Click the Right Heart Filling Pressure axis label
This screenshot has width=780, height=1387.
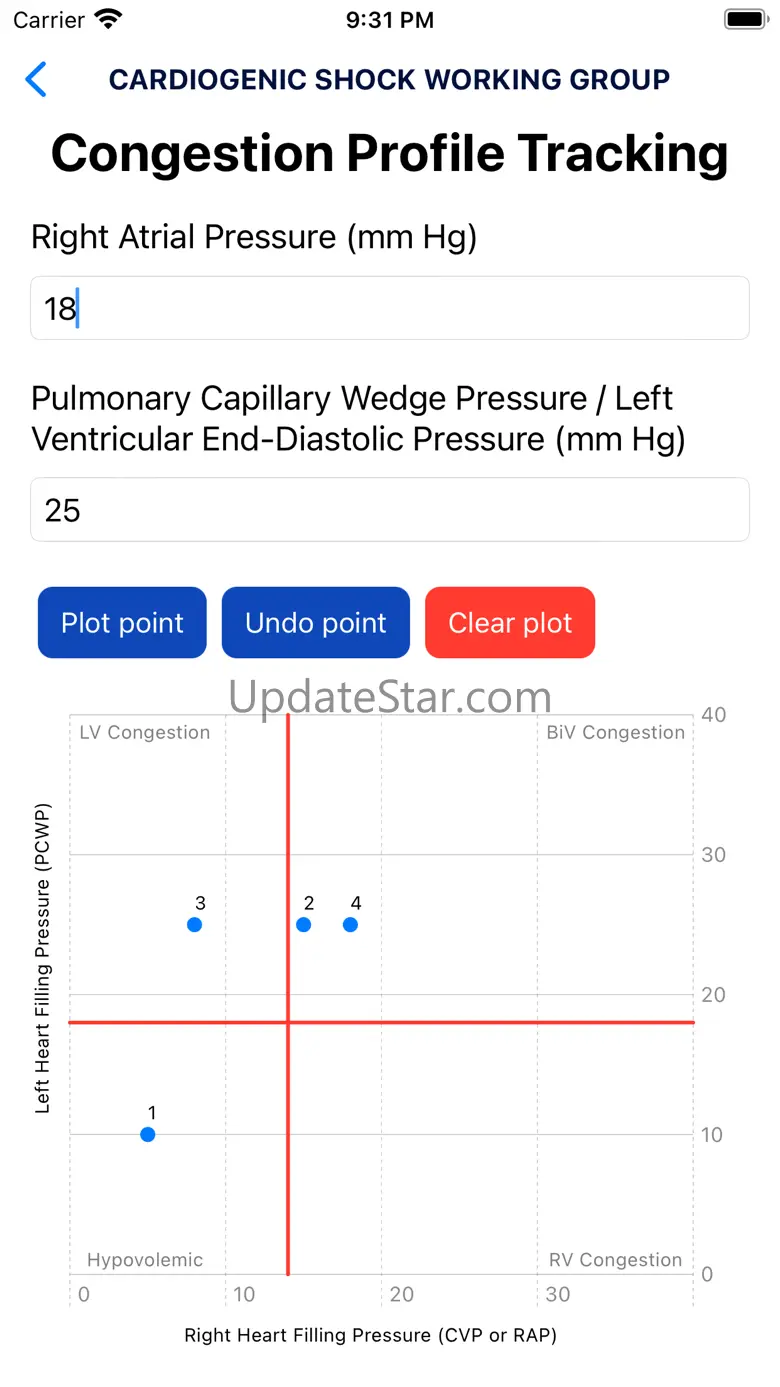point(371,1335)
